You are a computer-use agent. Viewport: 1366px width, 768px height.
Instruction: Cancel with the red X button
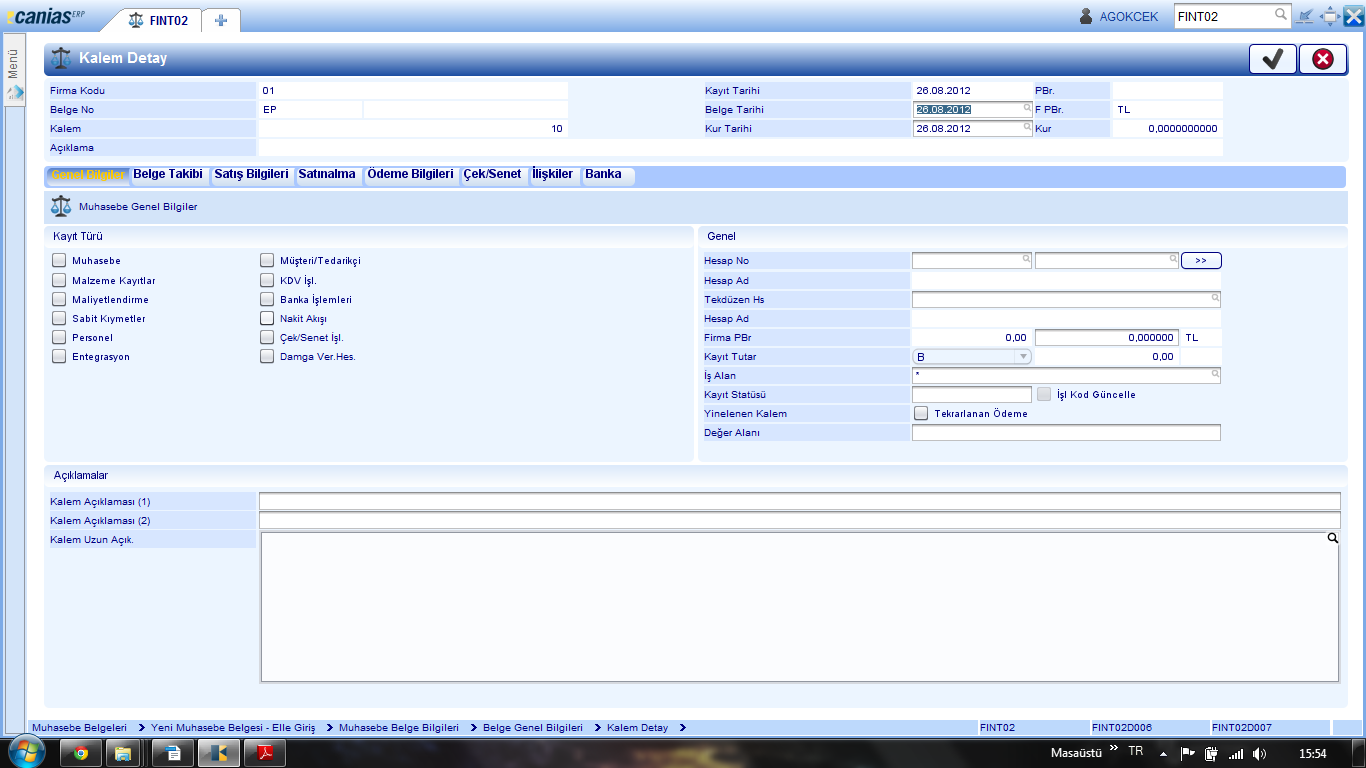click(1323, 59)
